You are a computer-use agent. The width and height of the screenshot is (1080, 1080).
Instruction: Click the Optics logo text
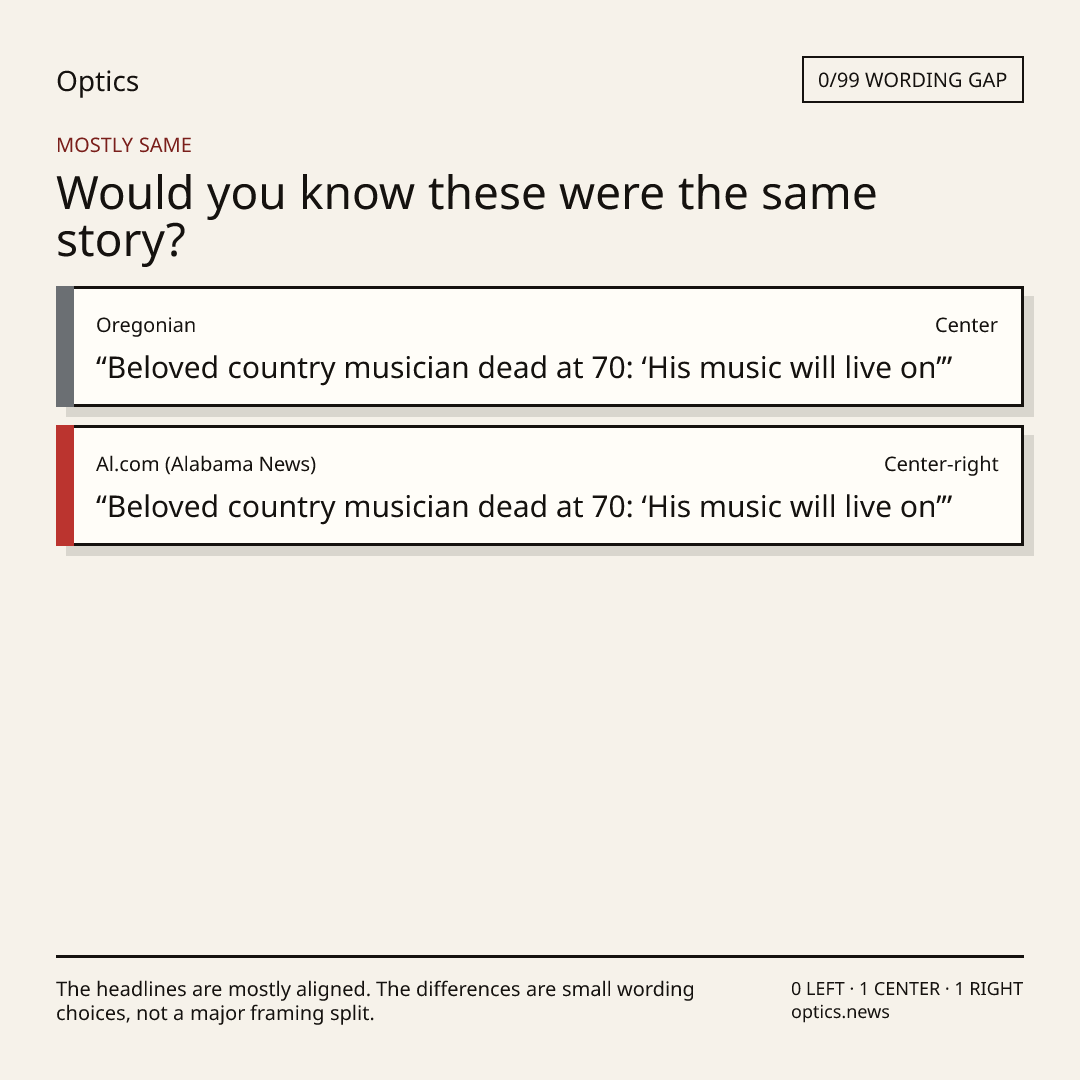97,81
